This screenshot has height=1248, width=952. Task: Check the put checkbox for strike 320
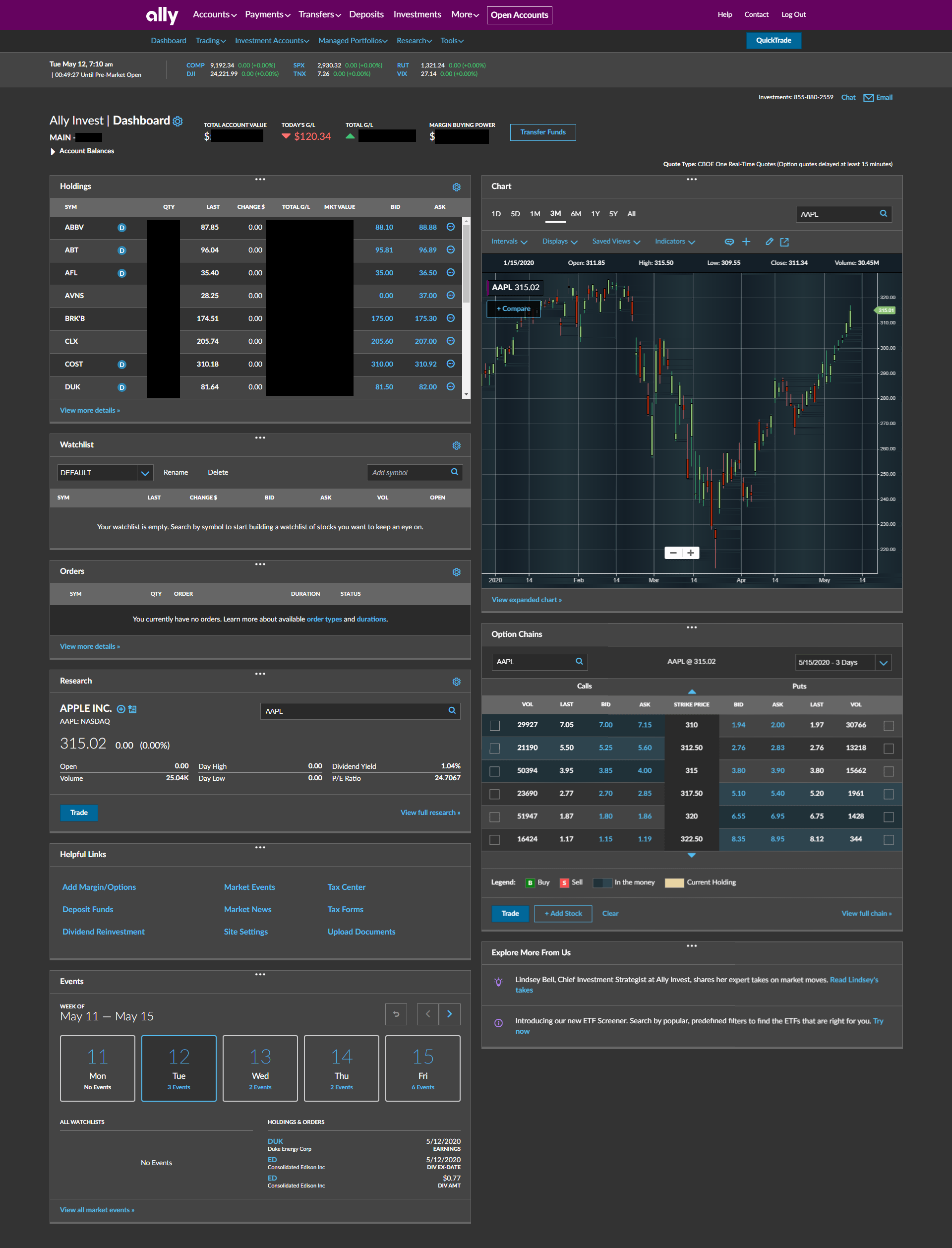[x=888, y=816]
